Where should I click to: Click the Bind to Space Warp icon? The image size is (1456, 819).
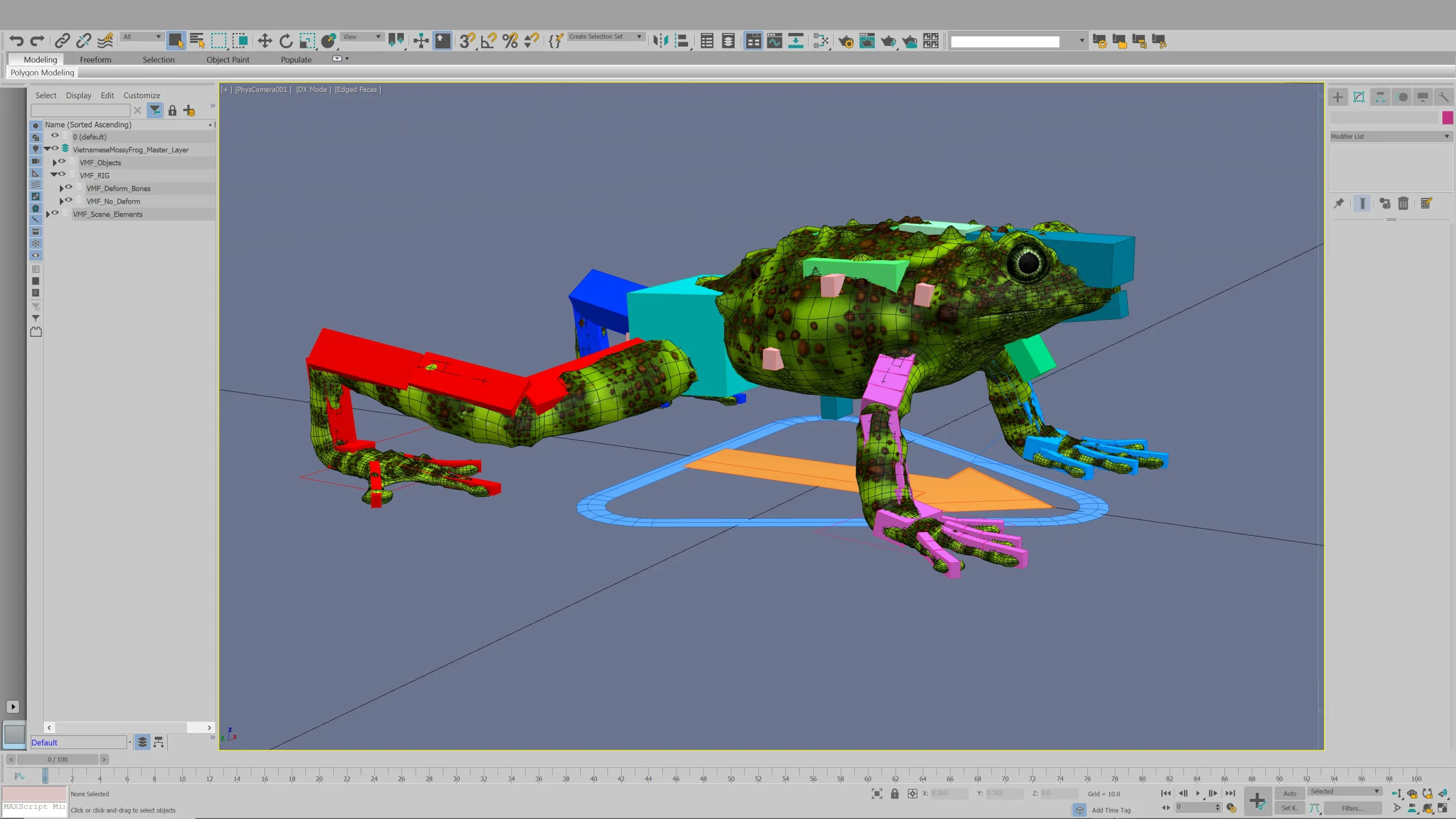coord(105,41)
